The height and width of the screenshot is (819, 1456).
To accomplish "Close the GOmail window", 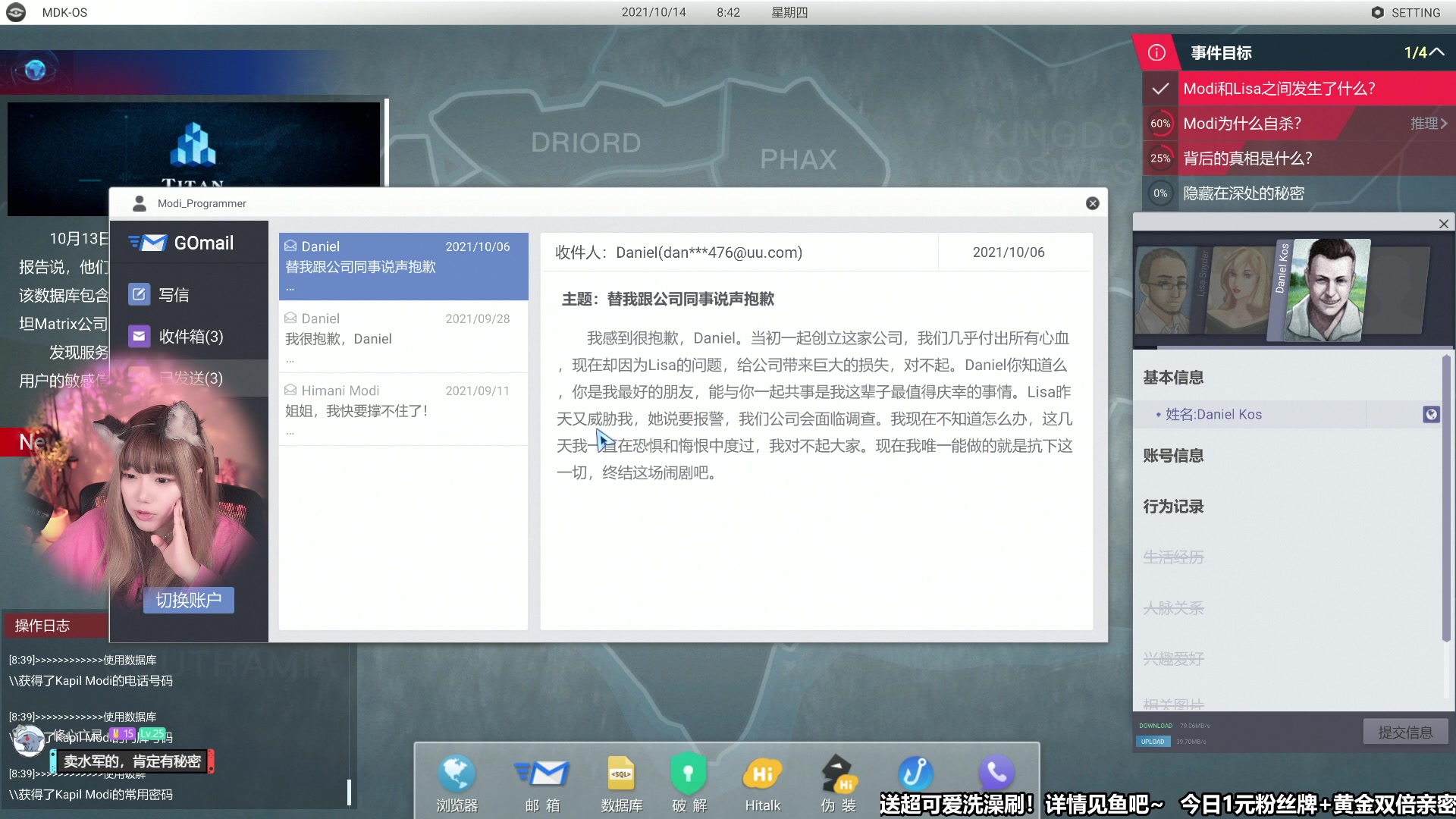I will [1092, 203].
